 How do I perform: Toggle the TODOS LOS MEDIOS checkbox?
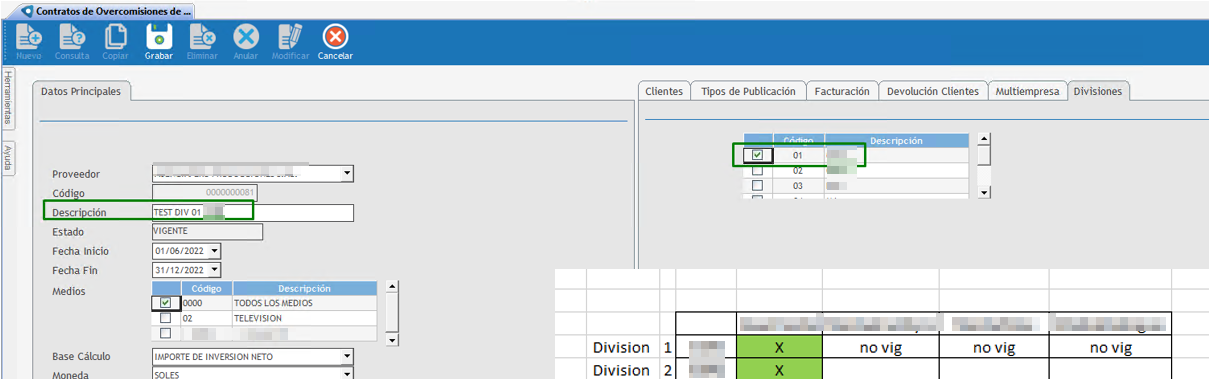(165, 303)
